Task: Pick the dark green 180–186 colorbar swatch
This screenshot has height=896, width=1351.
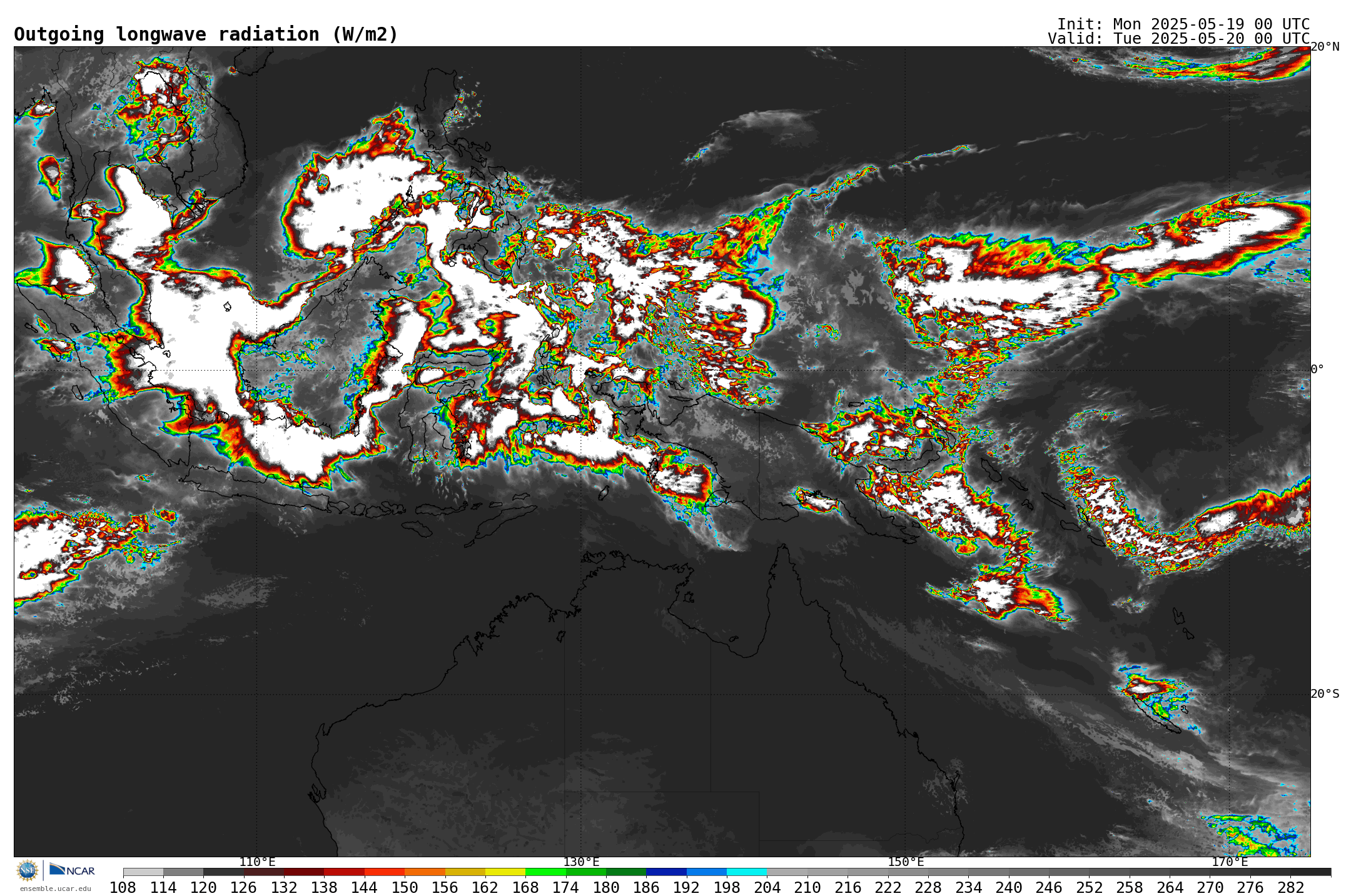Action: tap(626, 872)
